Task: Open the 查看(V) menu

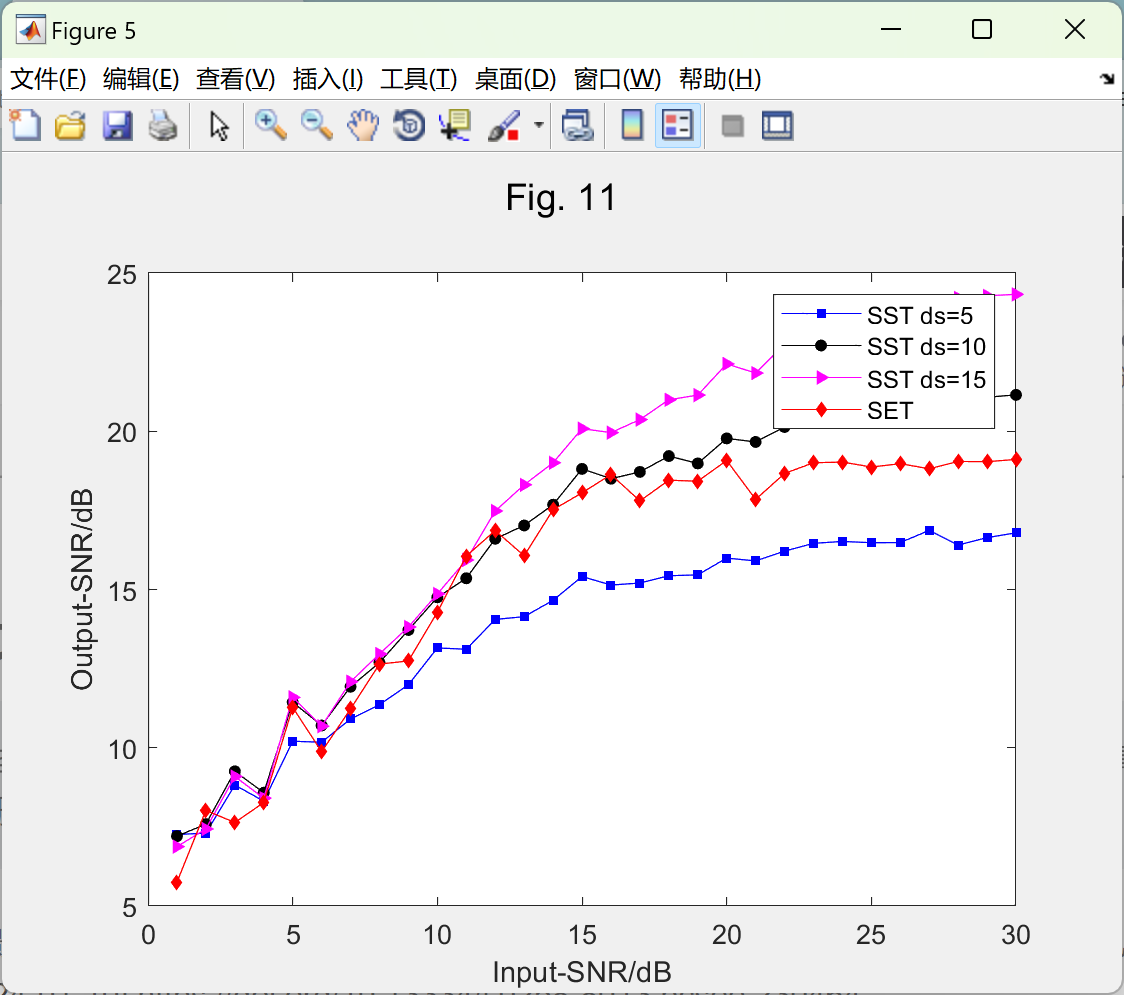Action: tap(236, 79)
